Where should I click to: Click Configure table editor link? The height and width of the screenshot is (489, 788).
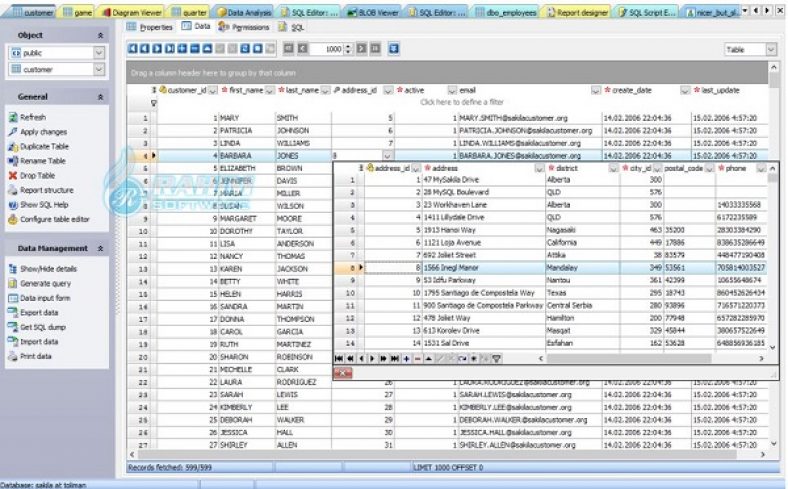pyautogui.click(x=55, y=220)
